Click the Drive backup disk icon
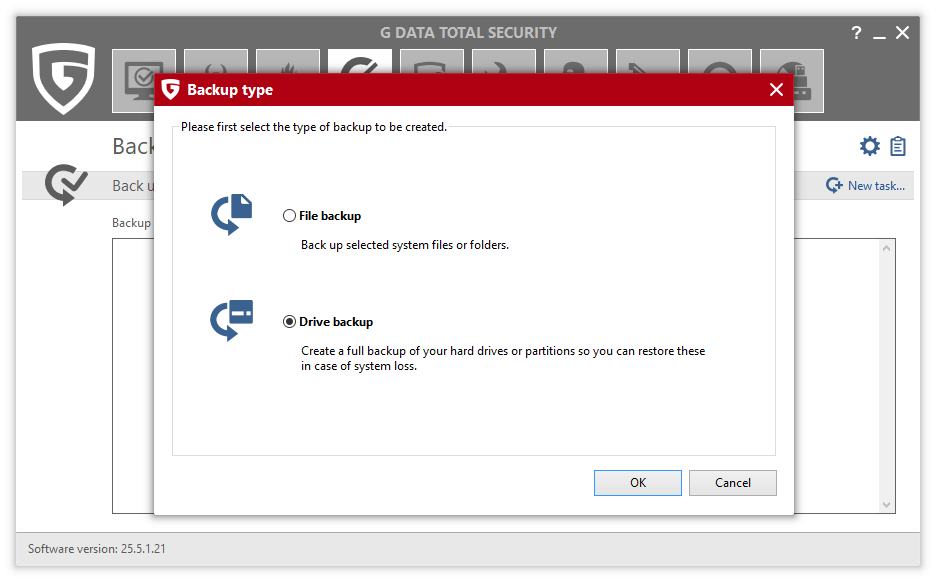This screenshot has height=582, width=936. (x=232, y=320)
